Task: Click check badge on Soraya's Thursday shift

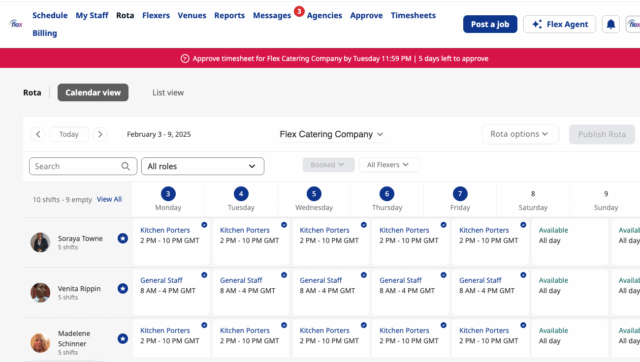Action: click(443, 225)
